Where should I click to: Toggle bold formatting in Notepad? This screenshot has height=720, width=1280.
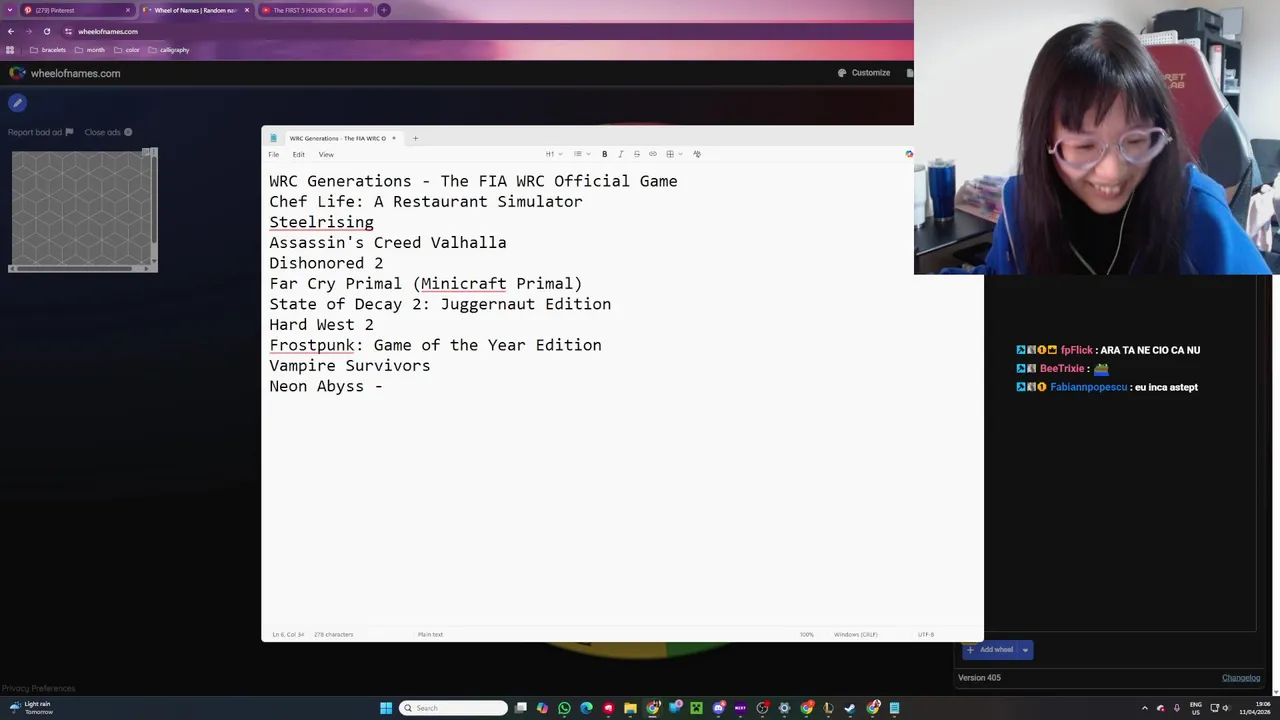click(x=604, y=154)
